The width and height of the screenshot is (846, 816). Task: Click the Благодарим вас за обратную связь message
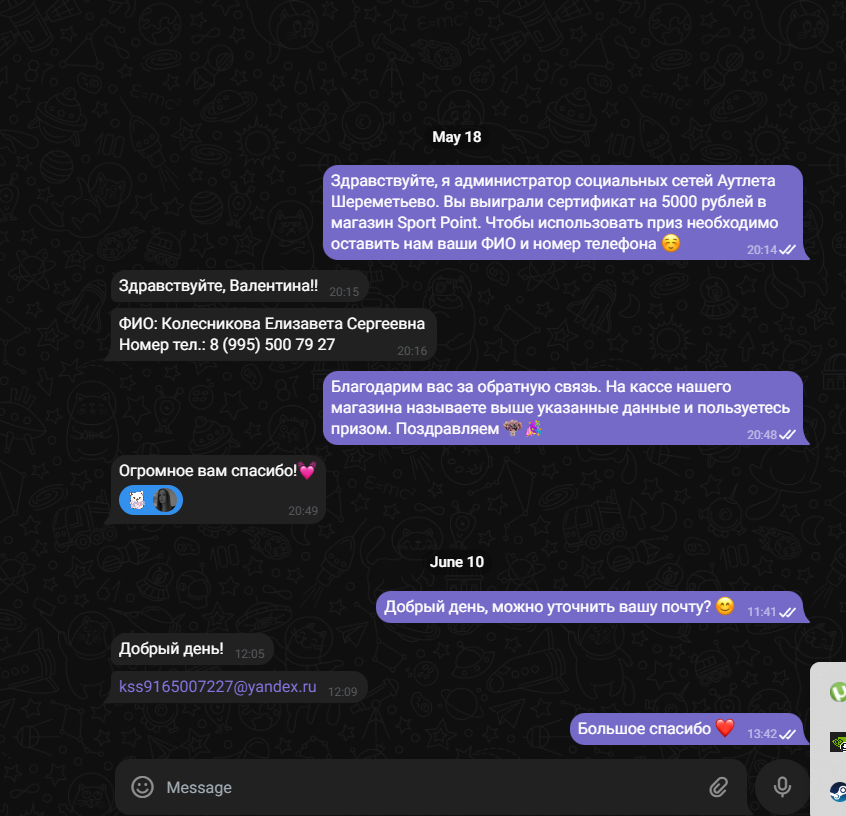coord(563,408)
